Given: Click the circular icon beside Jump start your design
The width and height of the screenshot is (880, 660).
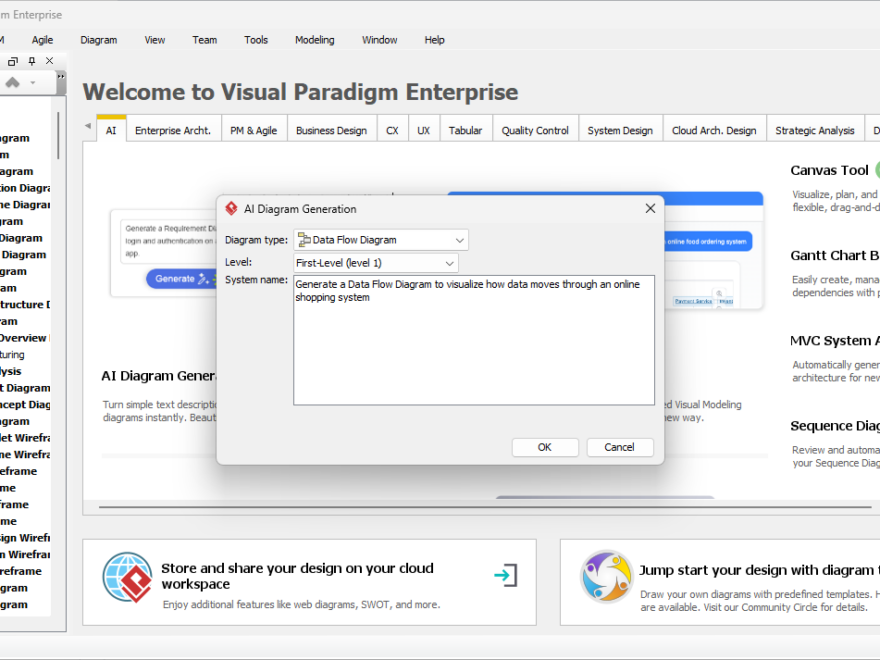Looking at the screenshot, I should 607,578.
